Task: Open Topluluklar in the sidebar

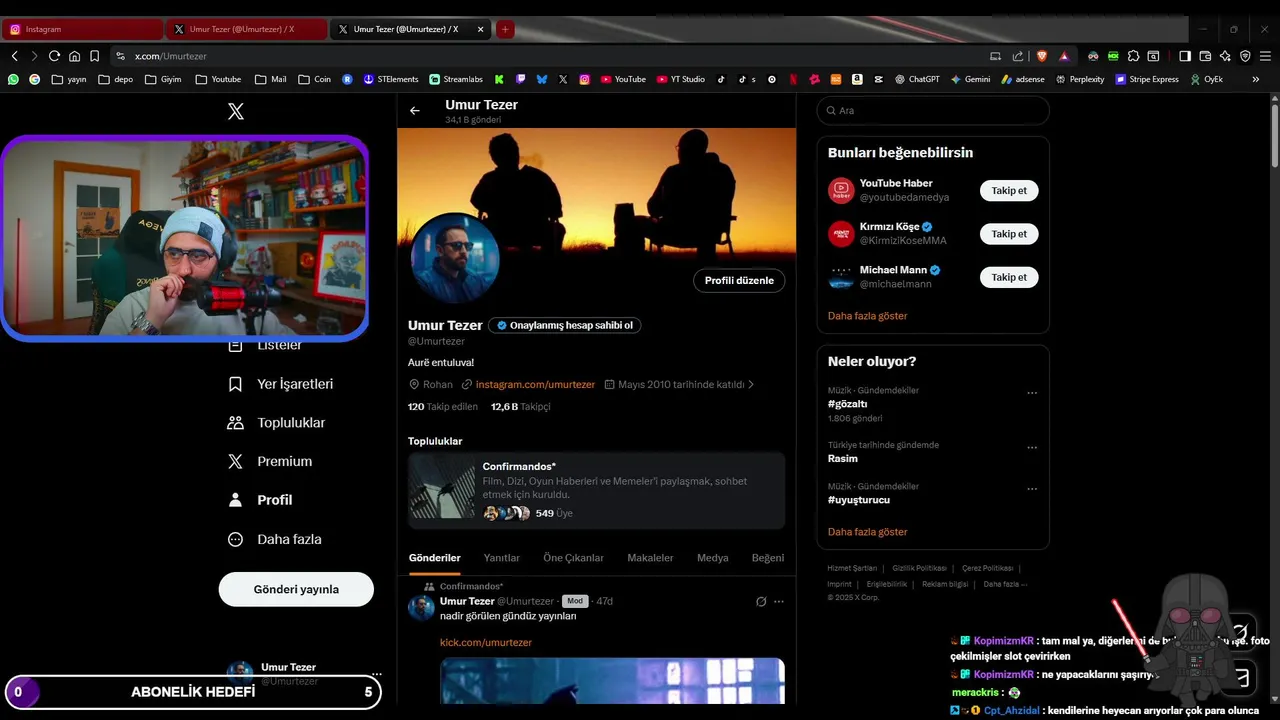Action: click(277, 423)
